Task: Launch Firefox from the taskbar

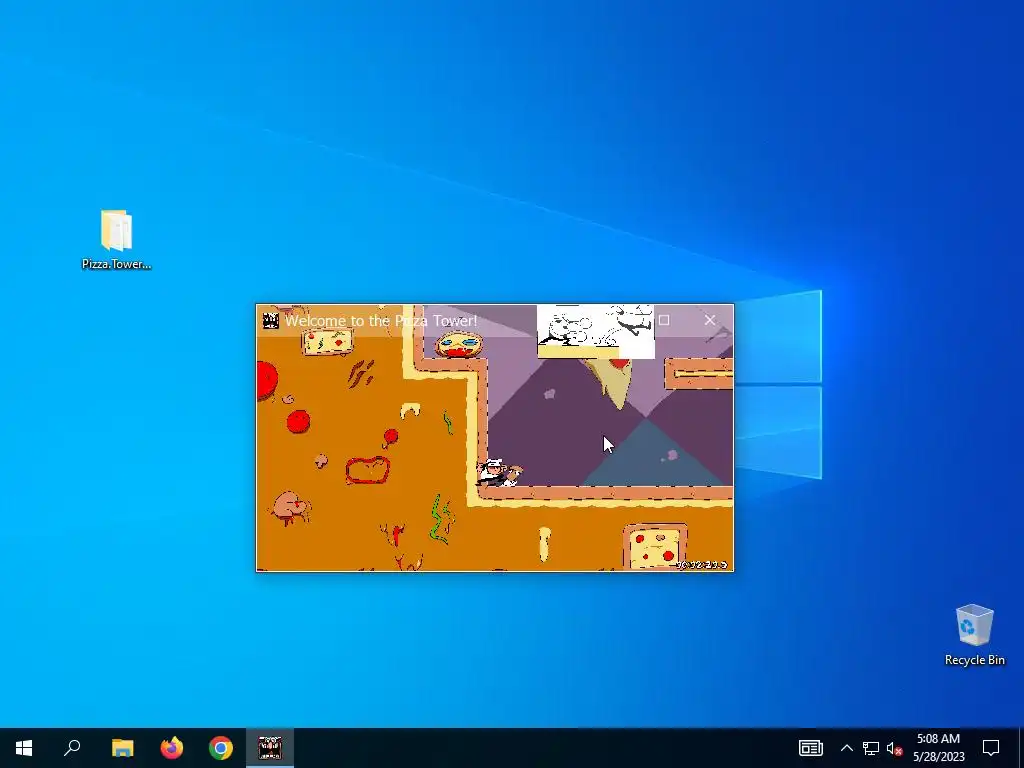Action: coord(172,748)
